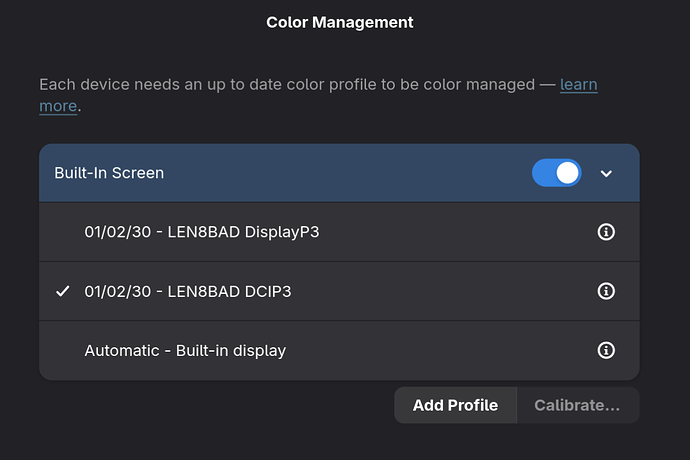Follow the "learn more" link
This screenshot has width=690, height=460.
578,85
